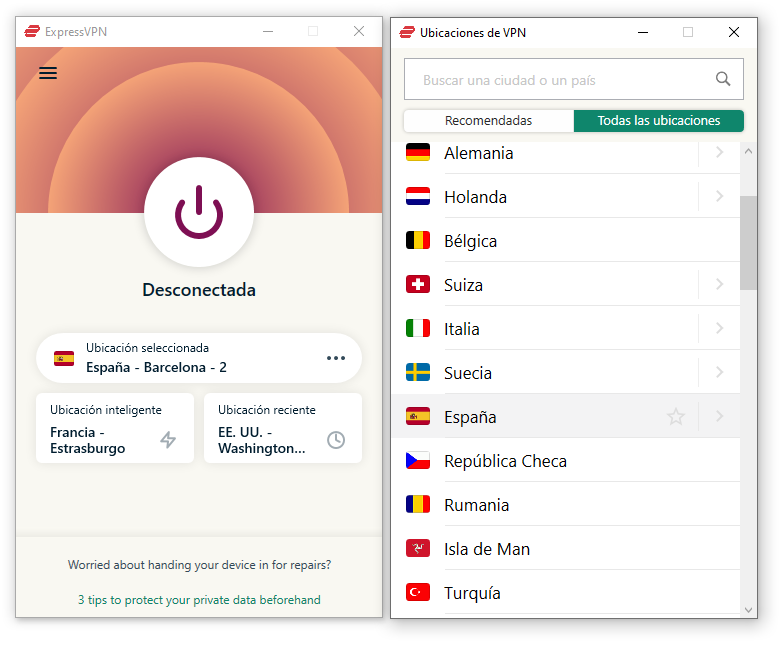
Task: Click the Netherlands flag icon
Action: tap(418, 196)
